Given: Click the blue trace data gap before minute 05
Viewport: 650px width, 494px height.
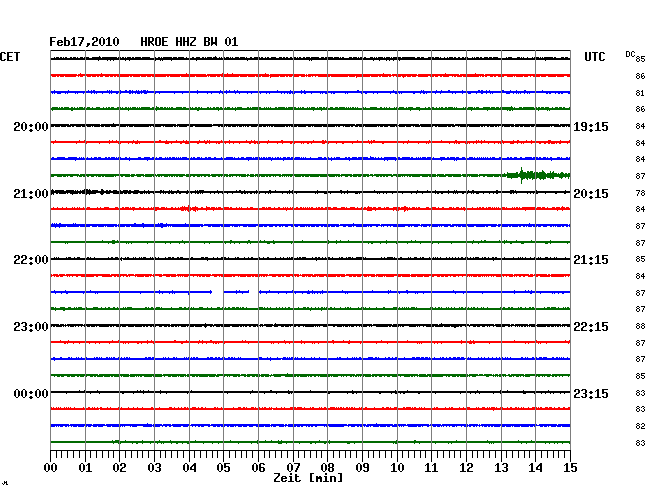Looking at the screenshot, I should [x=218, y=292].
